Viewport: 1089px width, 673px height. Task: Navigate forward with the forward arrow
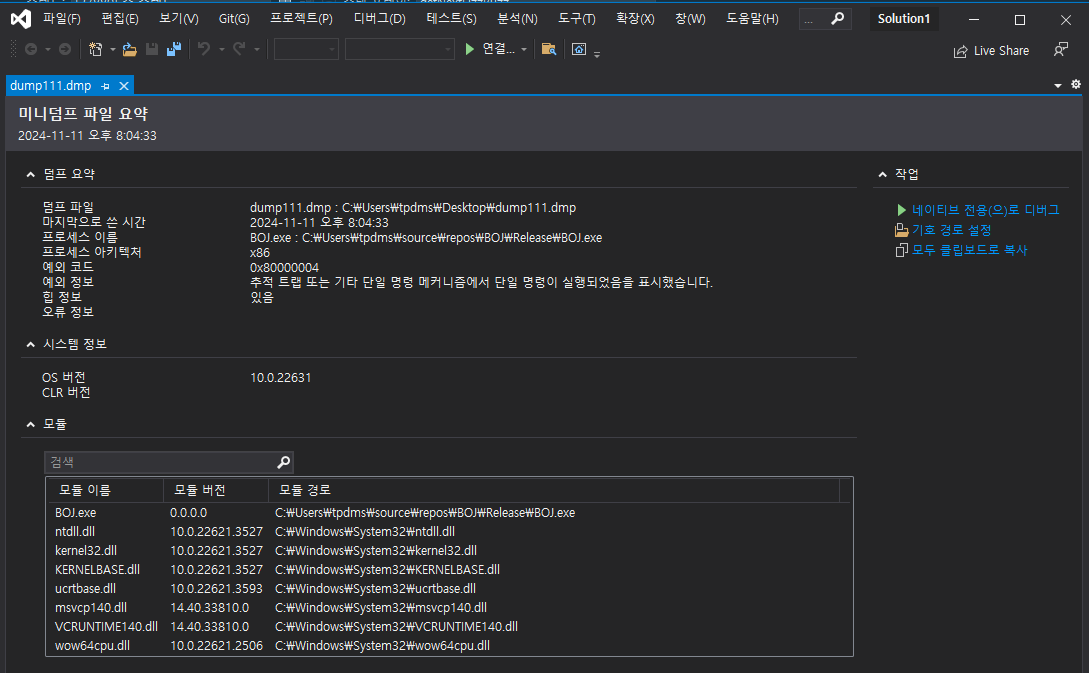coord(65,49)
